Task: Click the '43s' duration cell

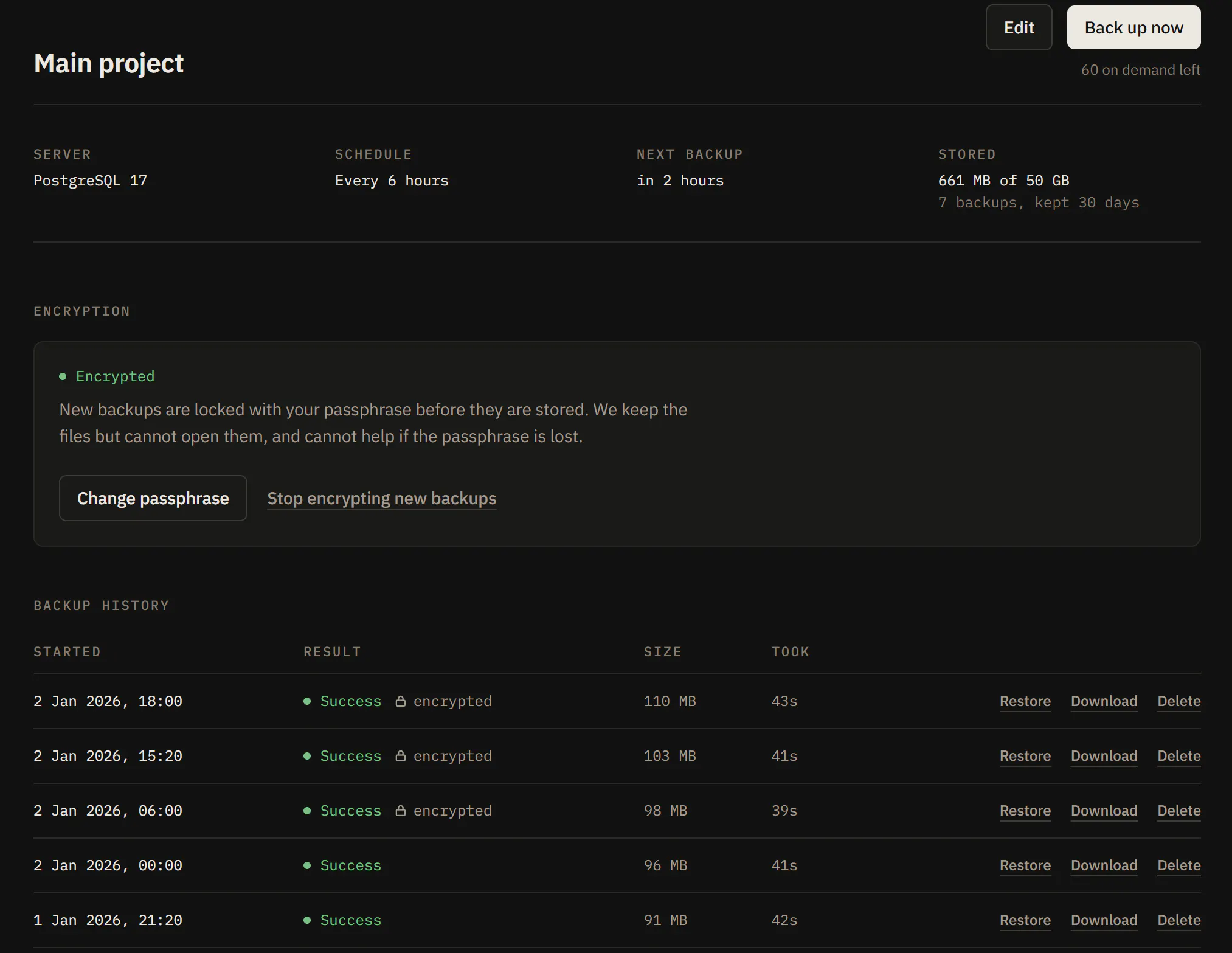Action: tap(784, 701)
